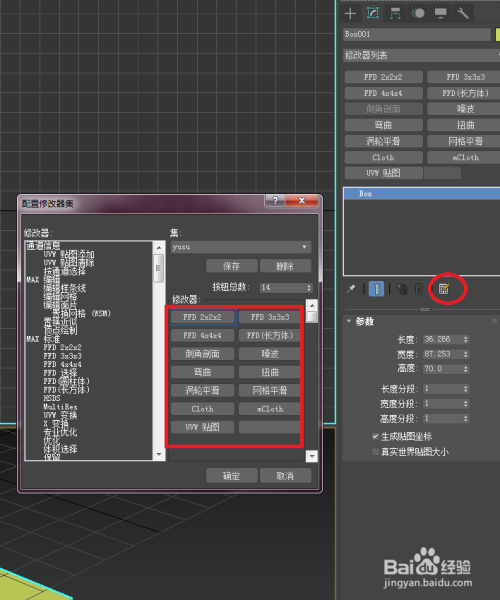Image resolution: width=500 pixels, height=600 pixels.
Task: Open the Hierarchy panel tab icon
Action: coord(395,13)
